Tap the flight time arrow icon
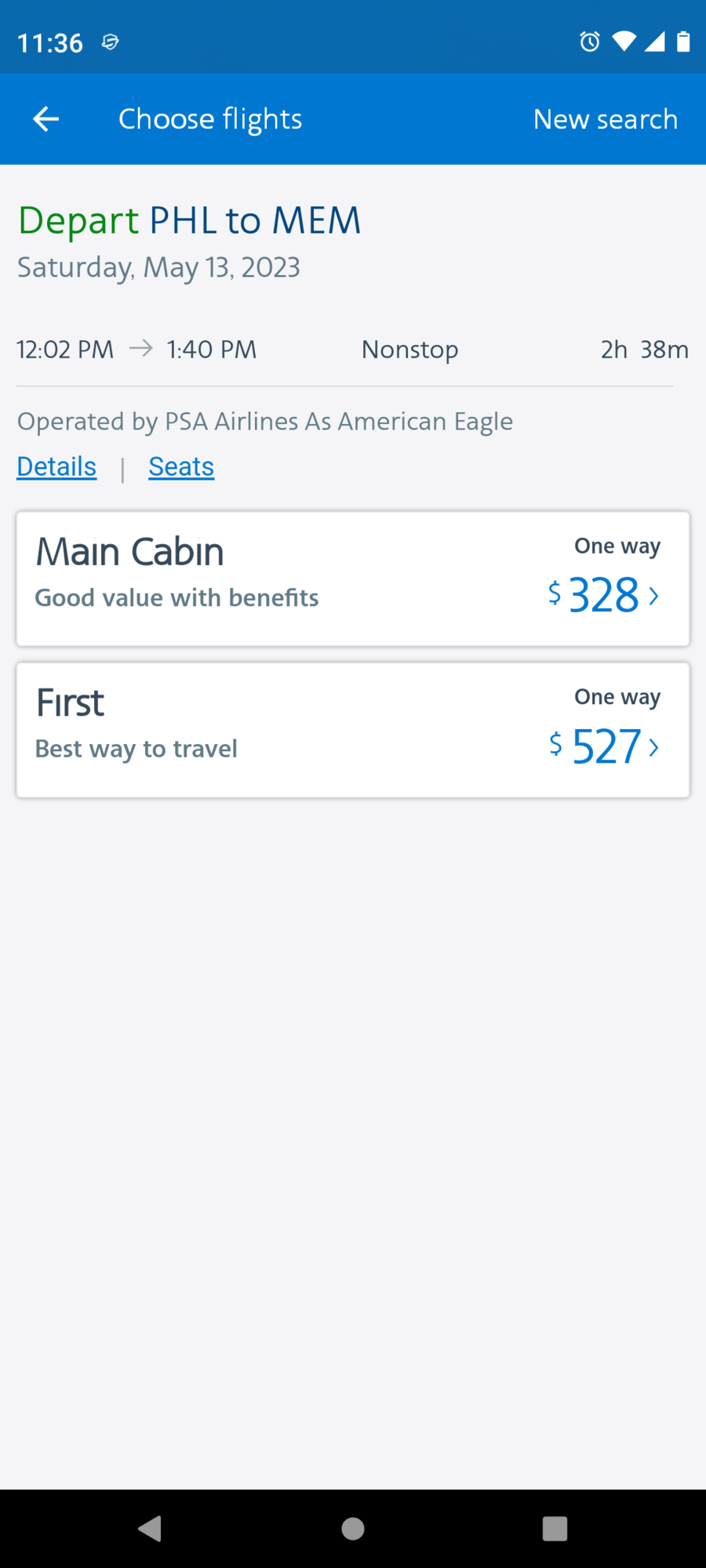 click(141, 348)
